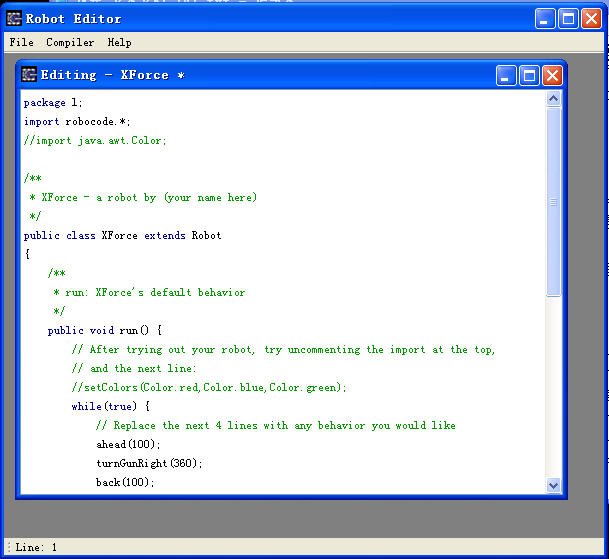Click the 'Line: 1' status bar indicator
Viewport: 609px width, 559px height.
[x=36, y=547]
